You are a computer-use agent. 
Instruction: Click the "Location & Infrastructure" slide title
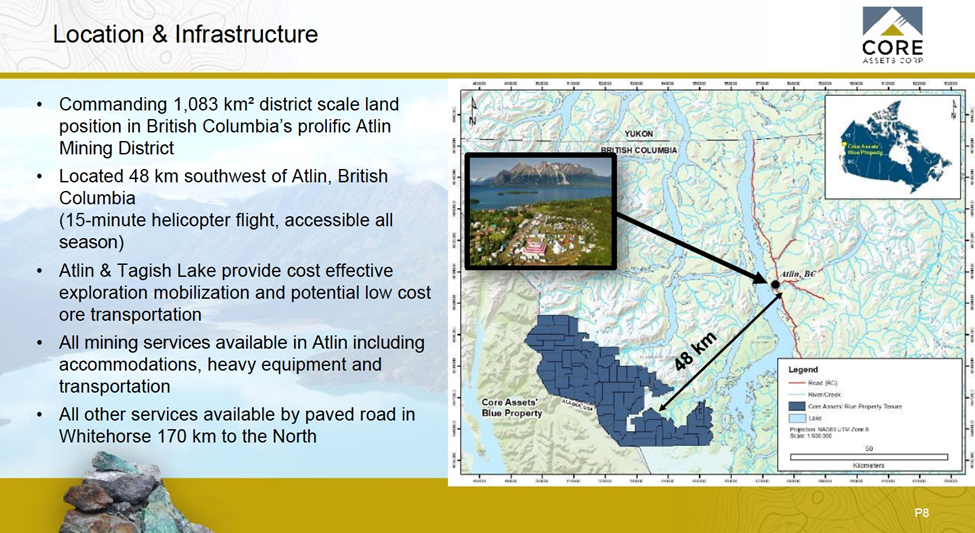click(x=185, y=35)
